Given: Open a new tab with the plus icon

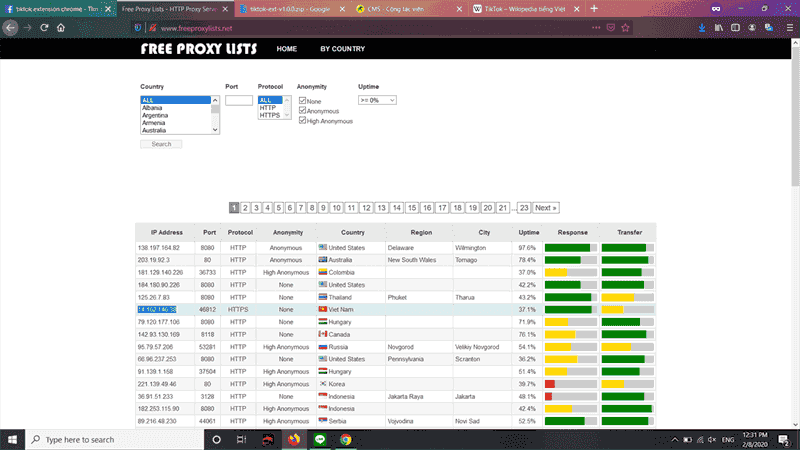Looking at the screenshot, I should click(594, 9).
